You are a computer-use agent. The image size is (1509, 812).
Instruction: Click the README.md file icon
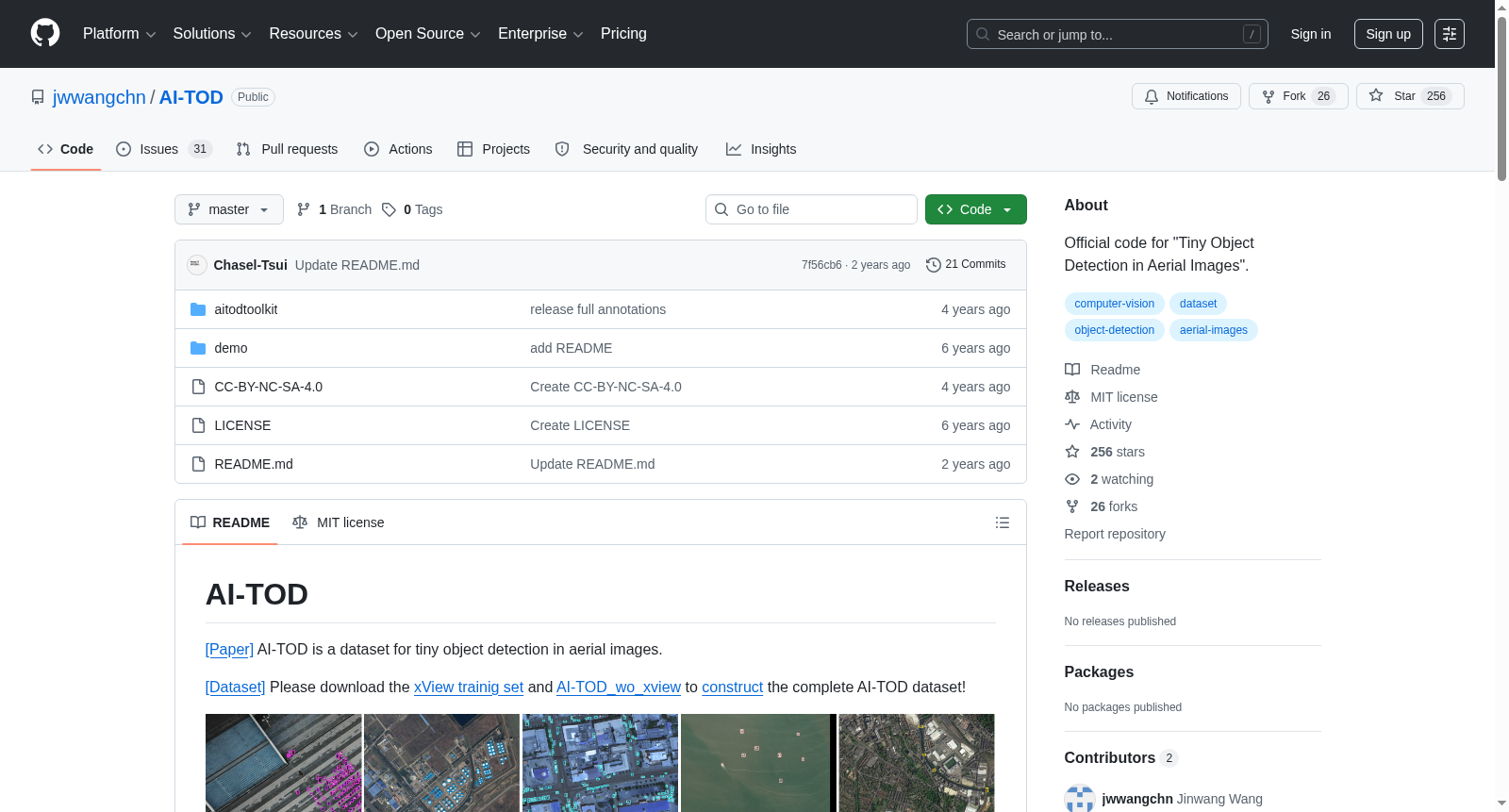pos(198,464)
